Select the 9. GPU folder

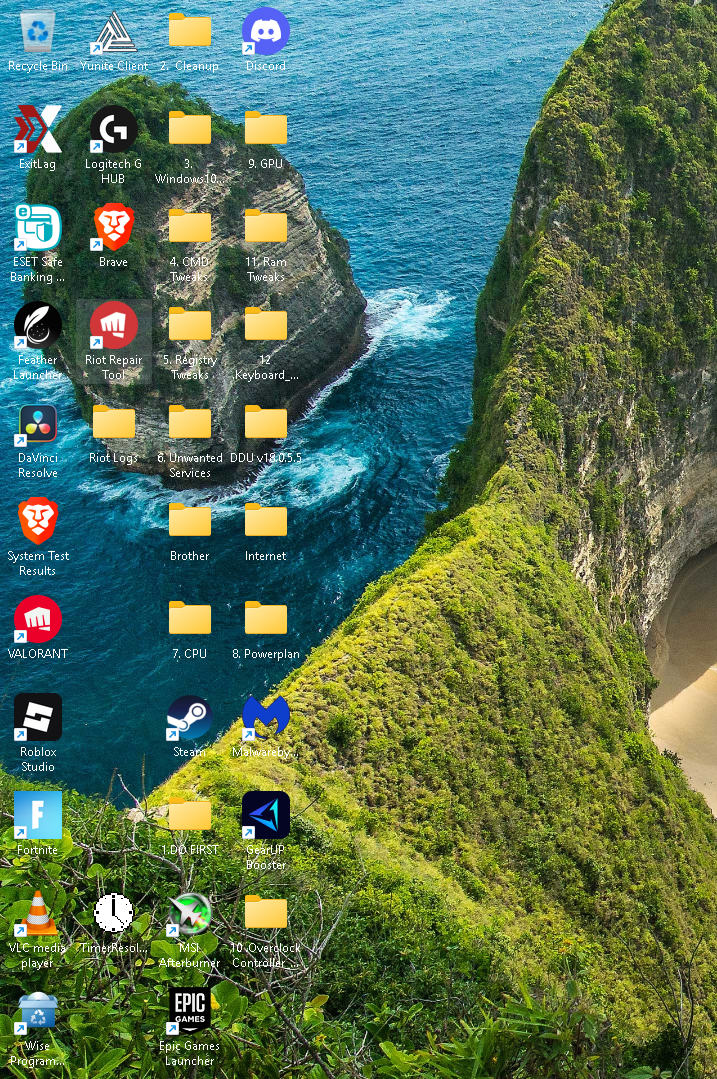266,129
